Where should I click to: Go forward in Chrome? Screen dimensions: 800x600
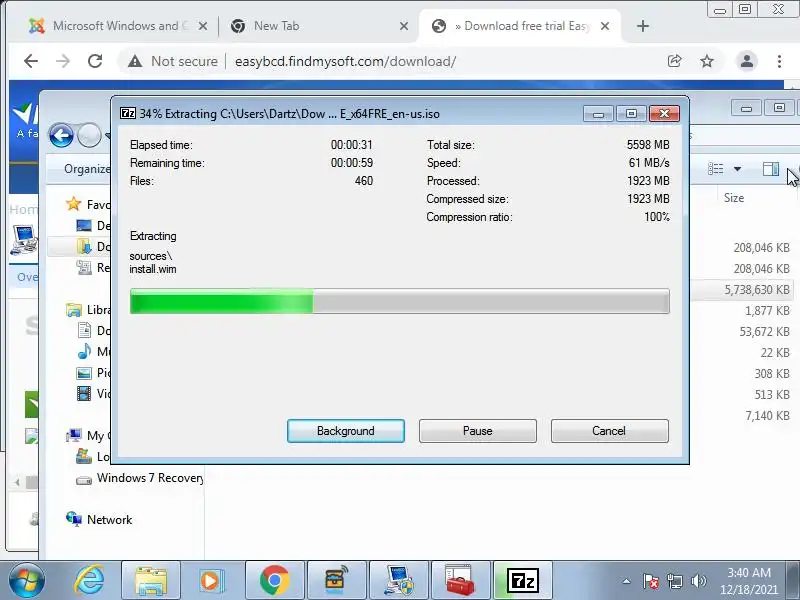click(x=63, y=61)
